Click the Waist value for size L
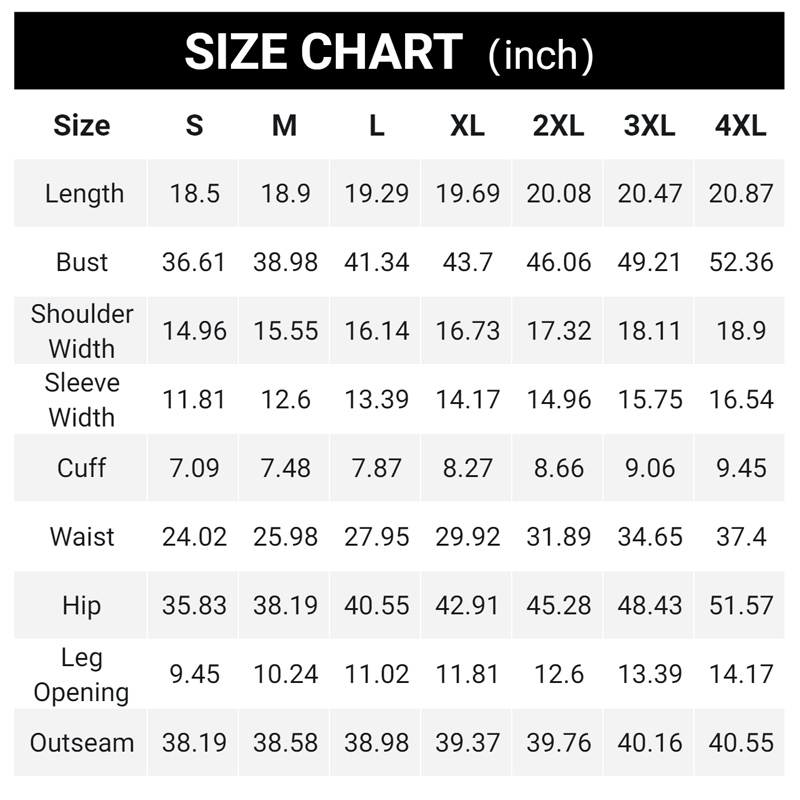The width and height of the screenshot is (800, 800). tap(377, 537)
